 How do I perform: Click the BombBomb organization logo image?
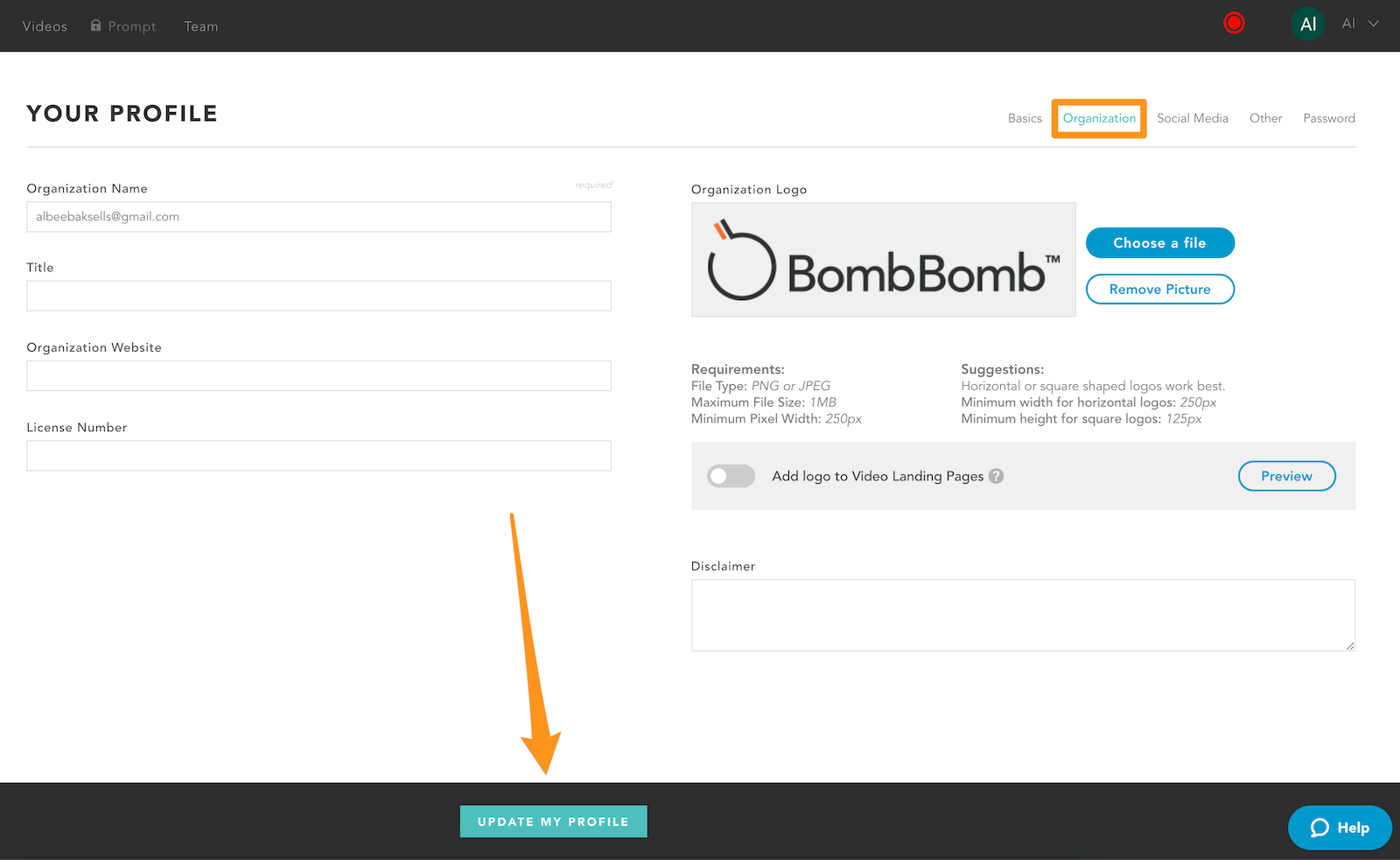(x=884, y=260)
